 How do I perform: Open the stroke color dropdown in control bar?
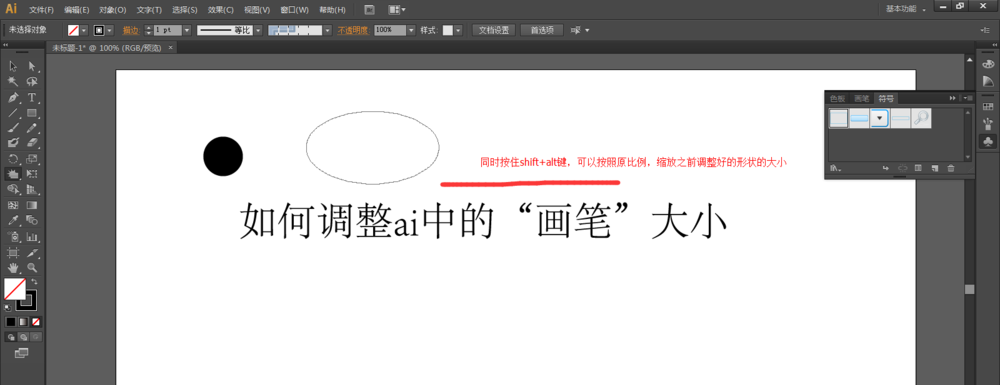click(x=110, y=30)
